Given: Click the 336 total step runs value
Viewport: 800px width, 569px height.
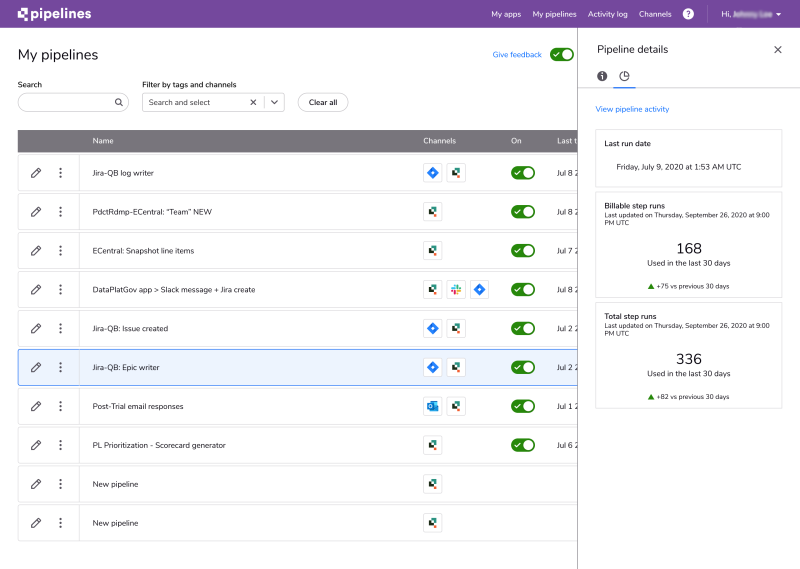Looking at the screenshot, I should [x=689, y=359].
